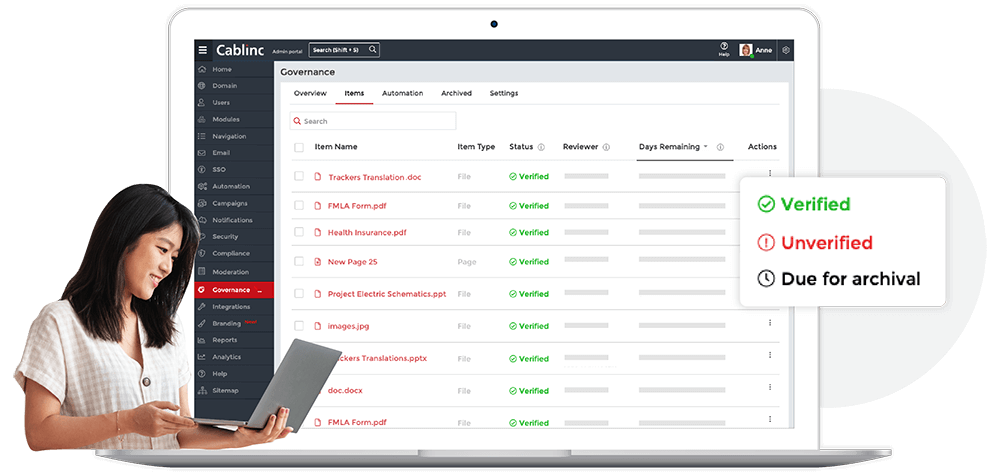This screenshot has height=475, width=1000.
Task: Switch to the Automation tab in Governance
Action: click(x=402, y=93)
